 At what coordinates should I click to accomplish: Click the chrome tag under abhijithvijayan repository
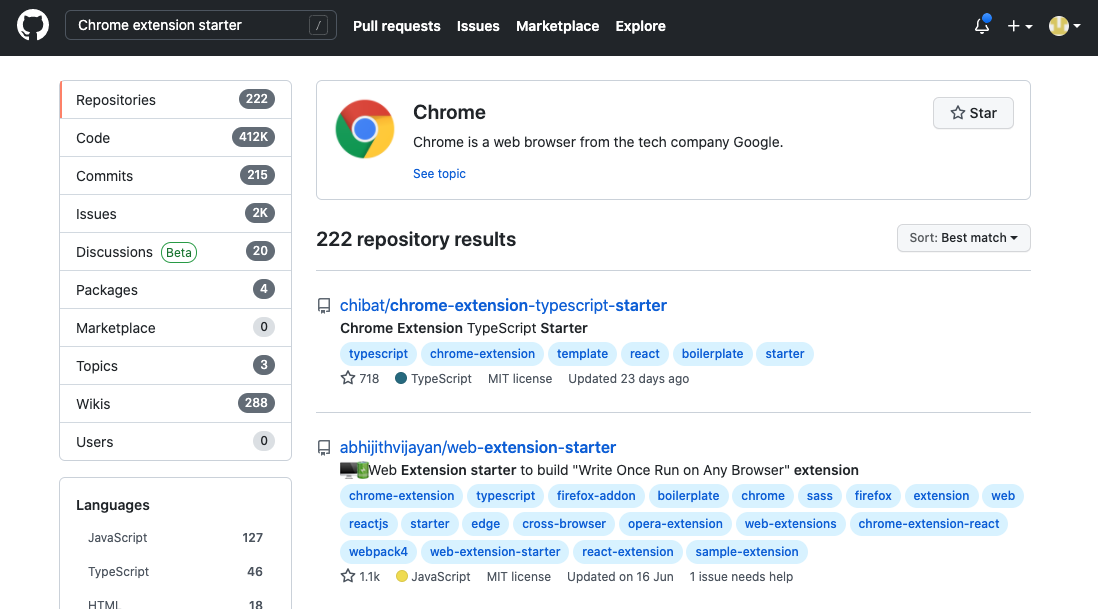[x=763, y=496]
